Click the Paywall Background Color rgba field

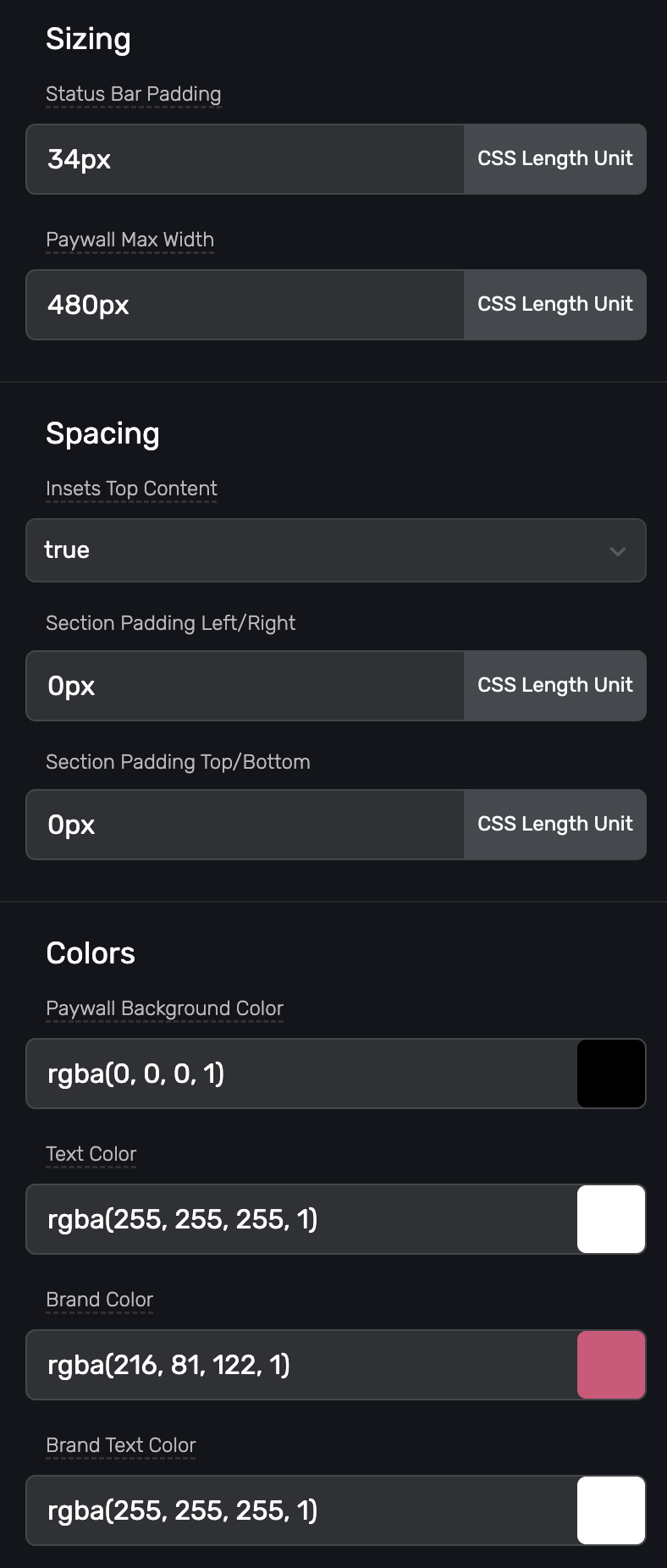300,1074
